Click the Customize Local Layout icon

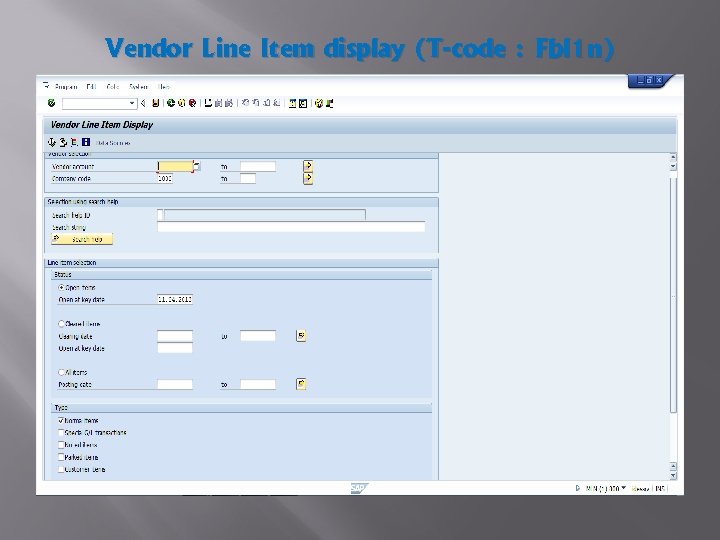coord(330,103)
